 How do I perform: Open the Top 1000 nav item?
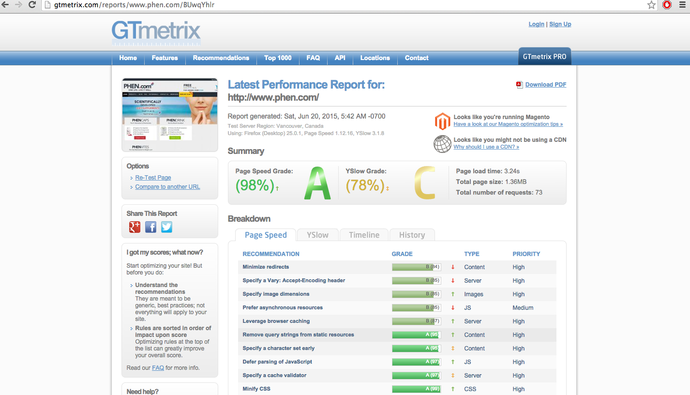[x=278, y=58]
